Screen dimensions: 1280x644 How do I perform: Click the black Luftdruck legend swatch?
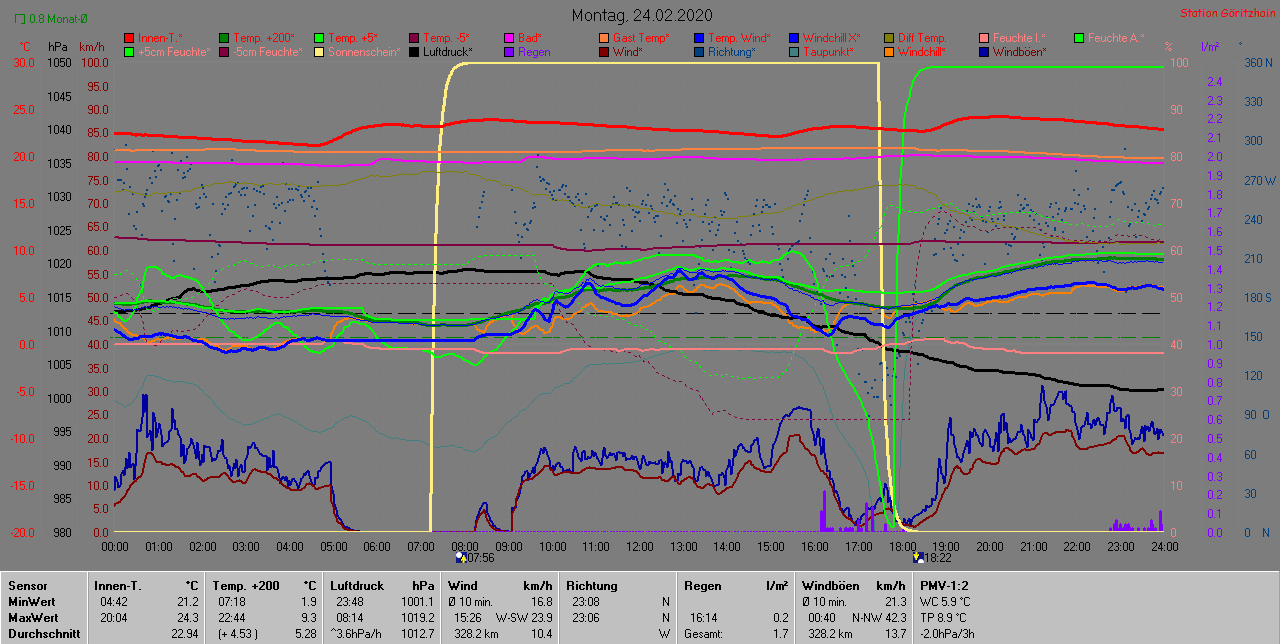[416, 51]
